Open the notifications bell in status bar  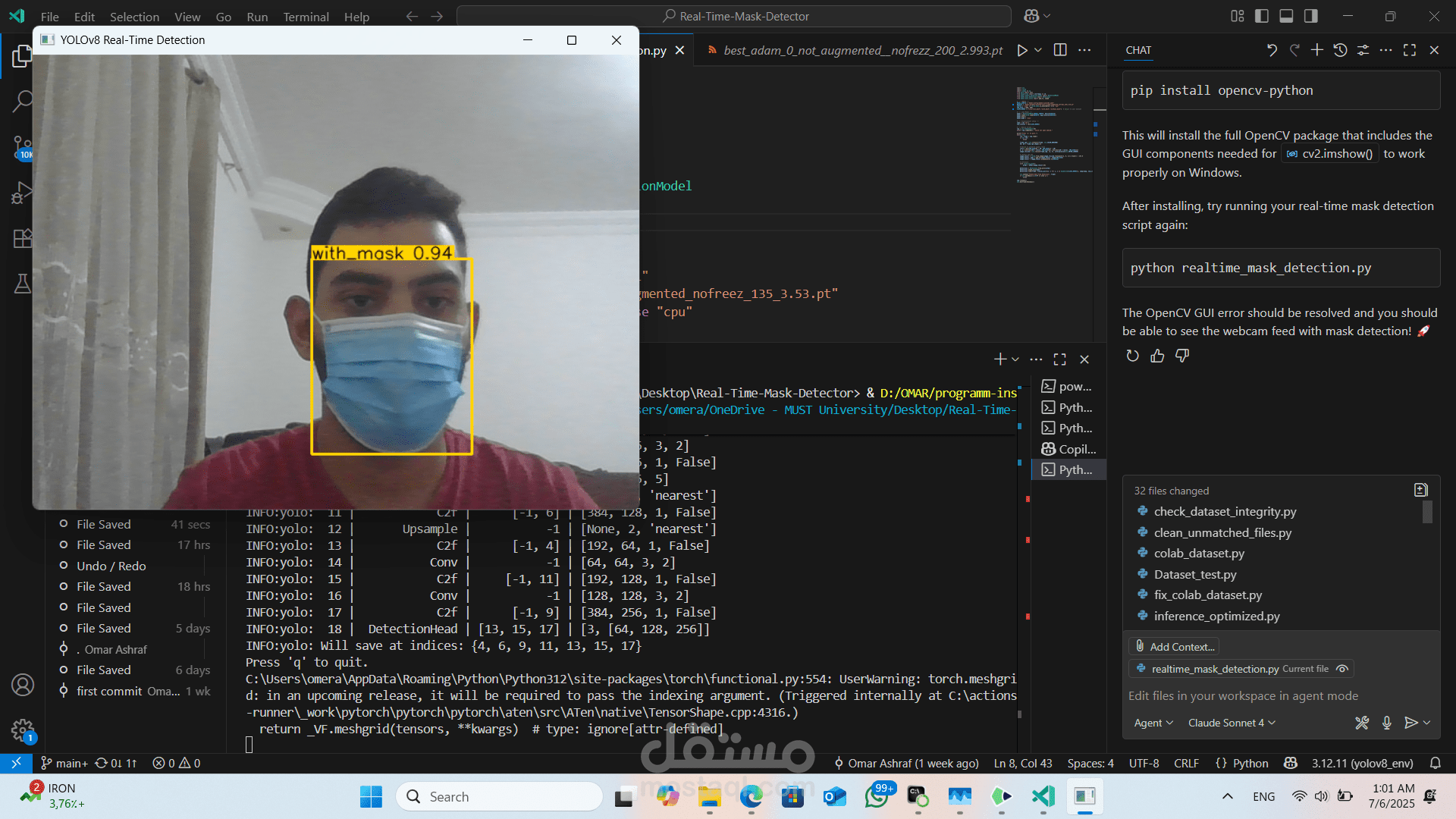[x=1436, y=763]
